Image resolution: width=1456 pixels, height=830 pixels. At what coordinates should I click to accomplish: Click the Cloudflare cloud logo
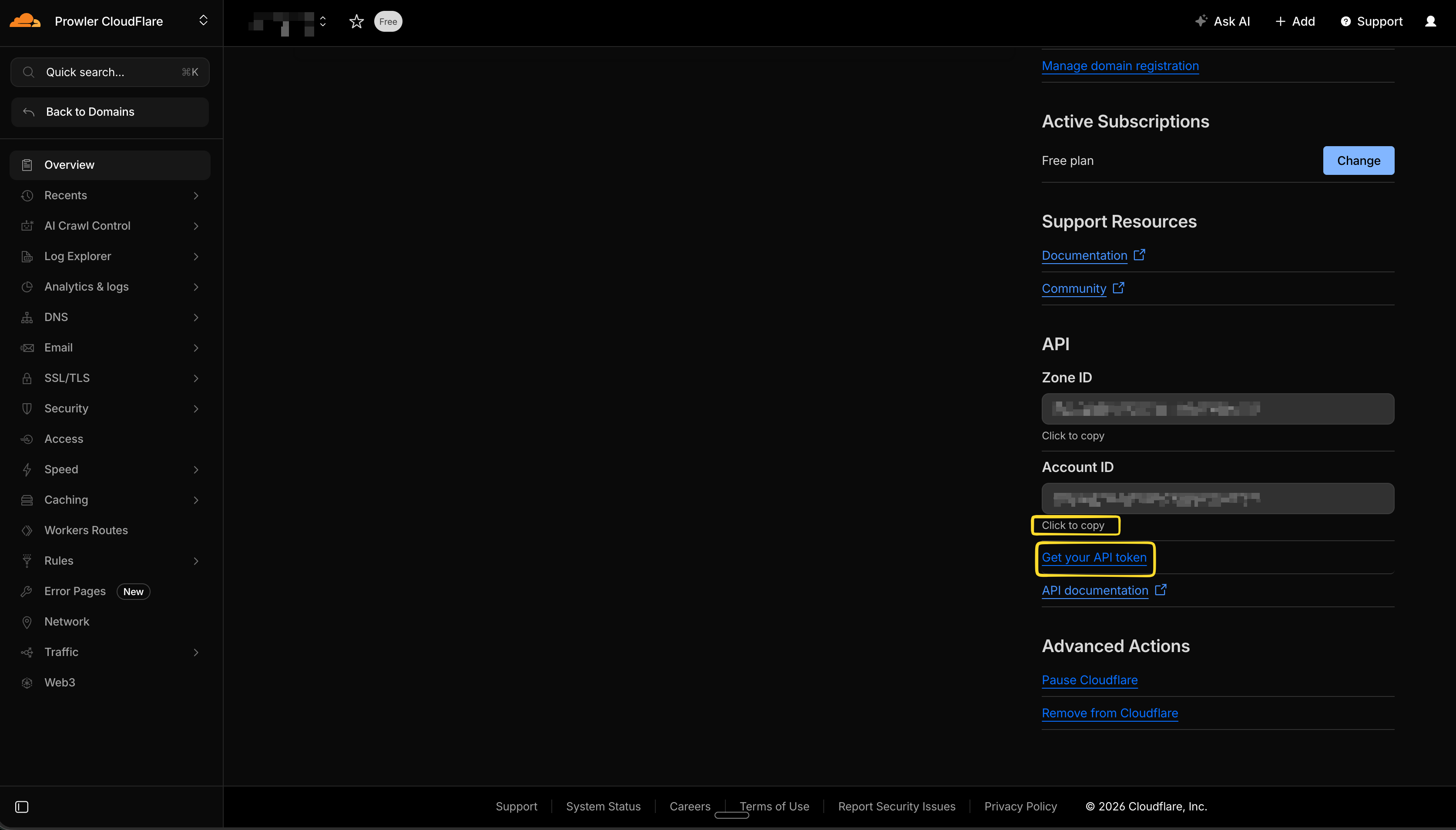coord(25,21)
